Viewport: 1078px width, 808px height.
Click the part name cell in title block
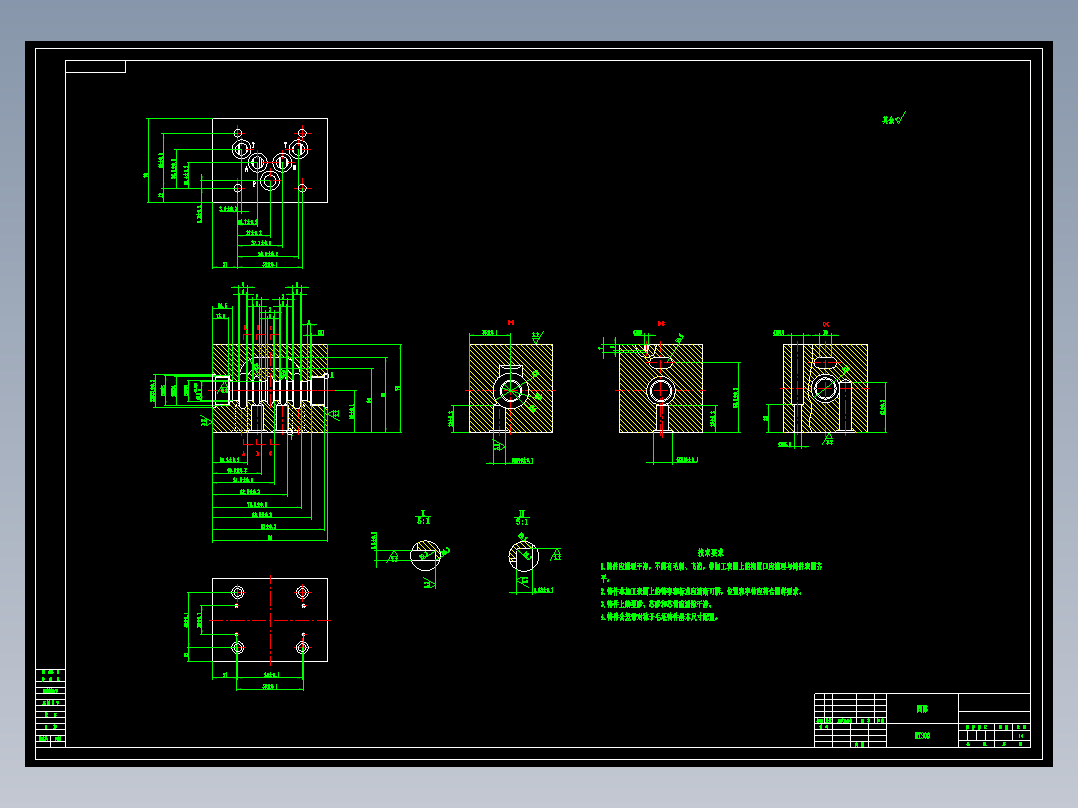point(922,708)
